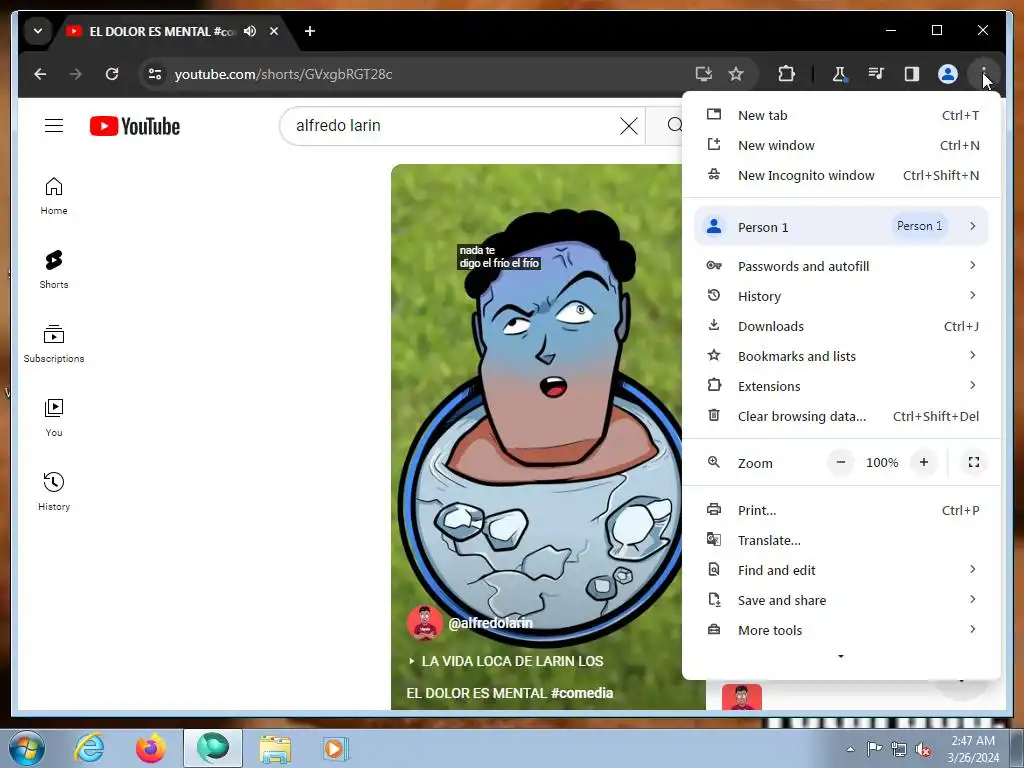Open the Extensions puzzle icon in toolbar

coord(786,74)
